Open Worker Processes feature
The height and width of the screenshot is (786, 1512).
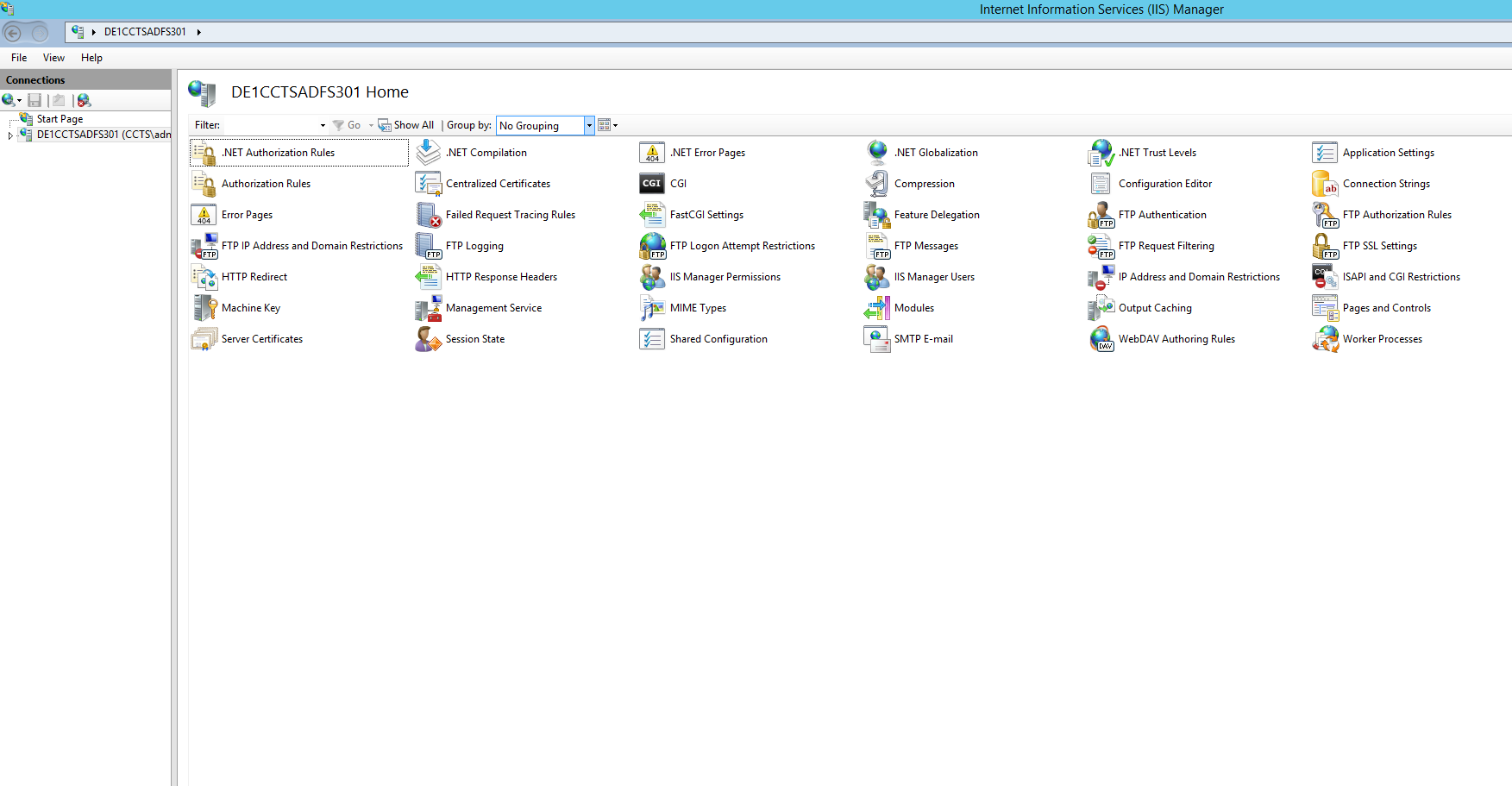(1368, 339)
